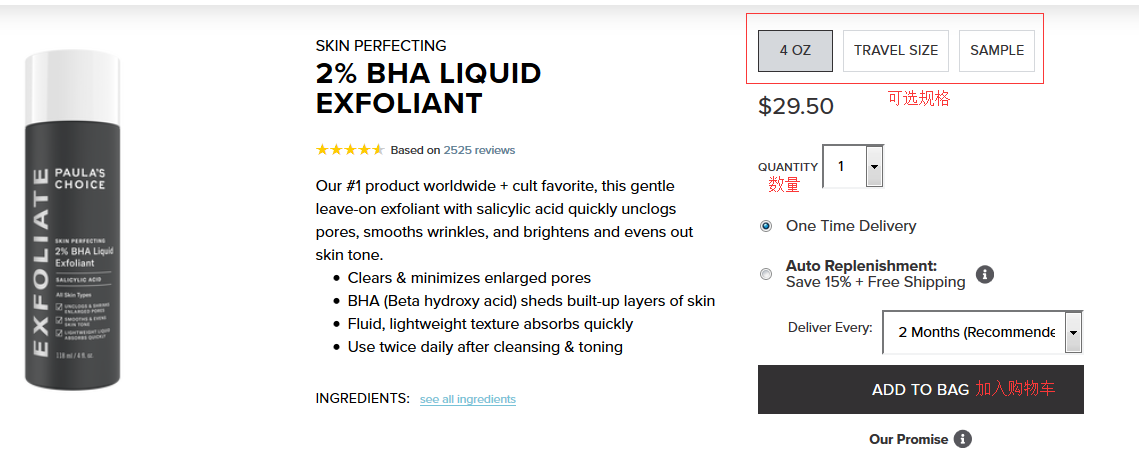Click the INGREDIENTS label

tap(362, 398)
